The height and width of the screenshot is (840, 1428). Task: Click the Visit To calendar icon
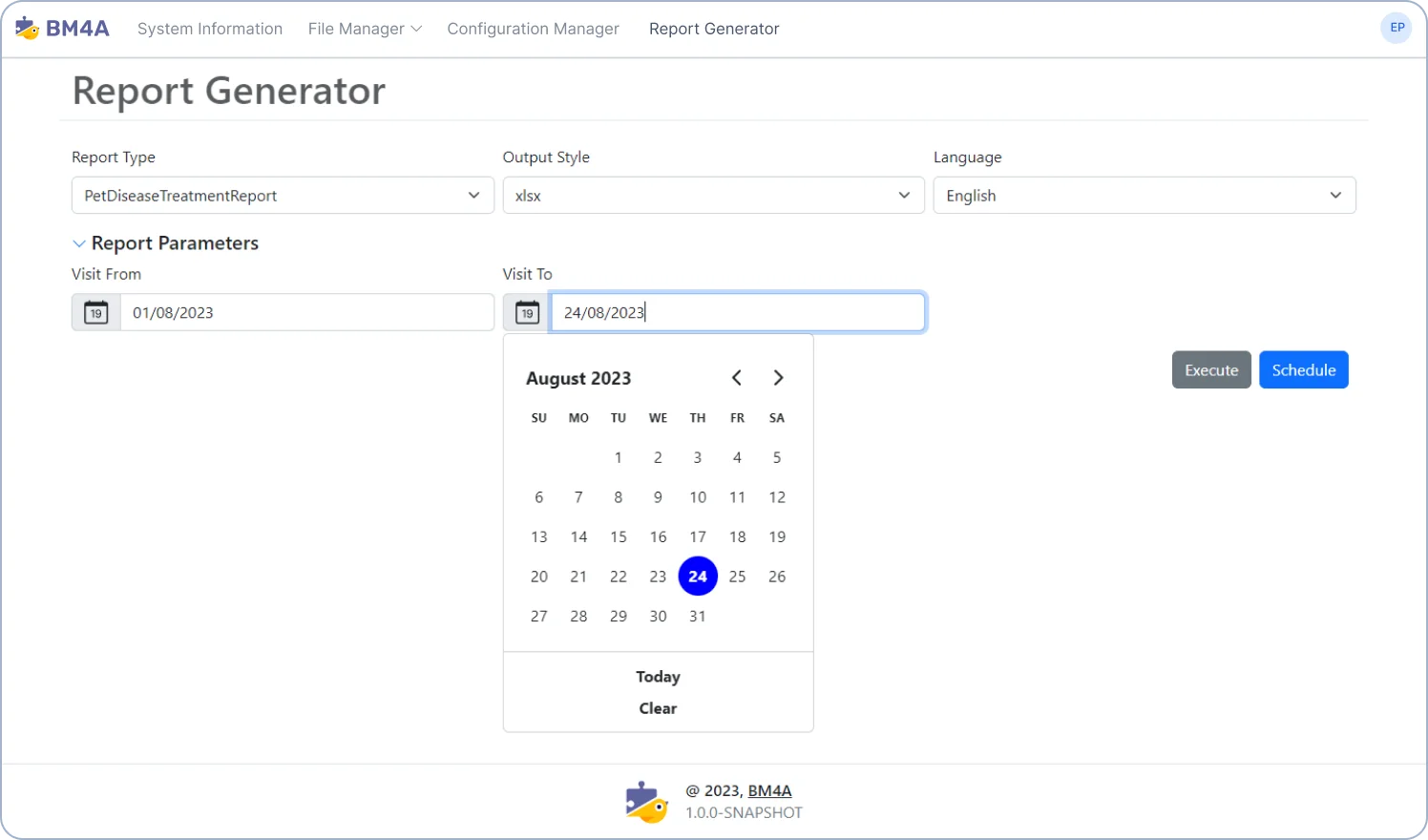(527, 312)
